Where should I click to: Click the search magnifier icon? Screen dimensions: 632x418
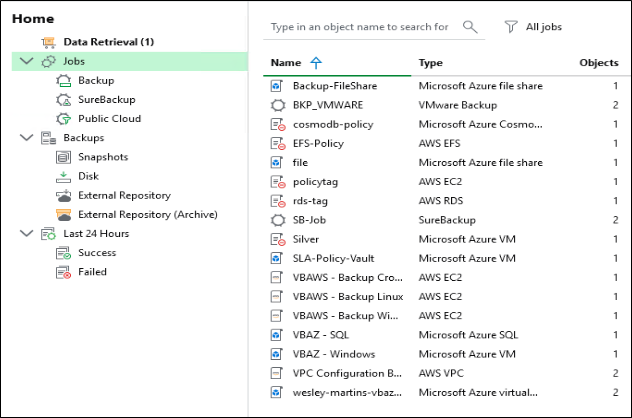pyautogui.click(x=470, y=26)
